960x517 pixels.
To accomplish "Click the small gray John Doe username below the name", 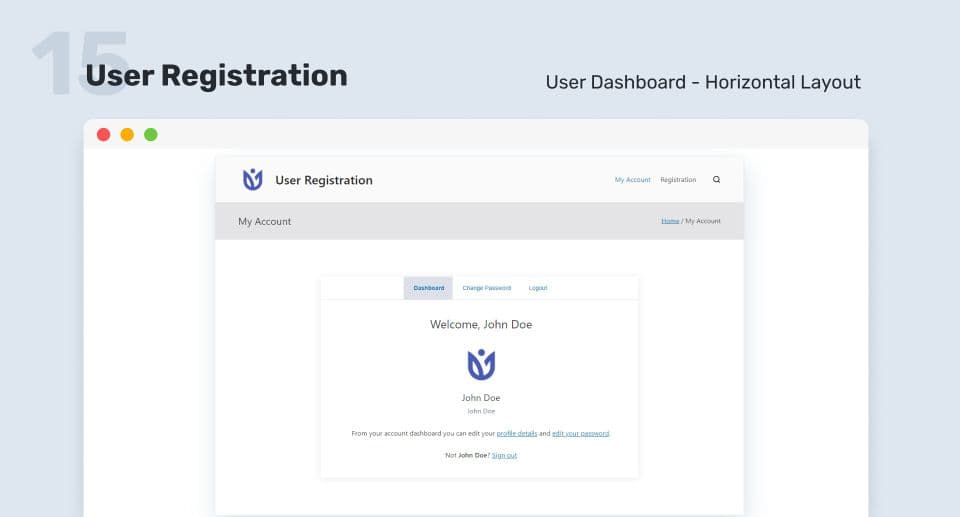I will click(x=481, y=411).
